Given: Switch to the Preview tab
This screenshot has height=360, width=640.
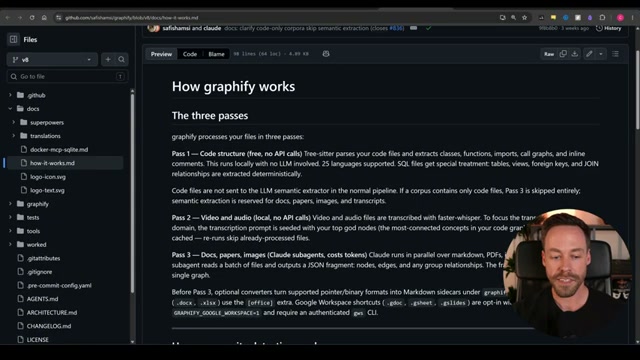Looking at the screenshot, I should (x=161, y=54).
